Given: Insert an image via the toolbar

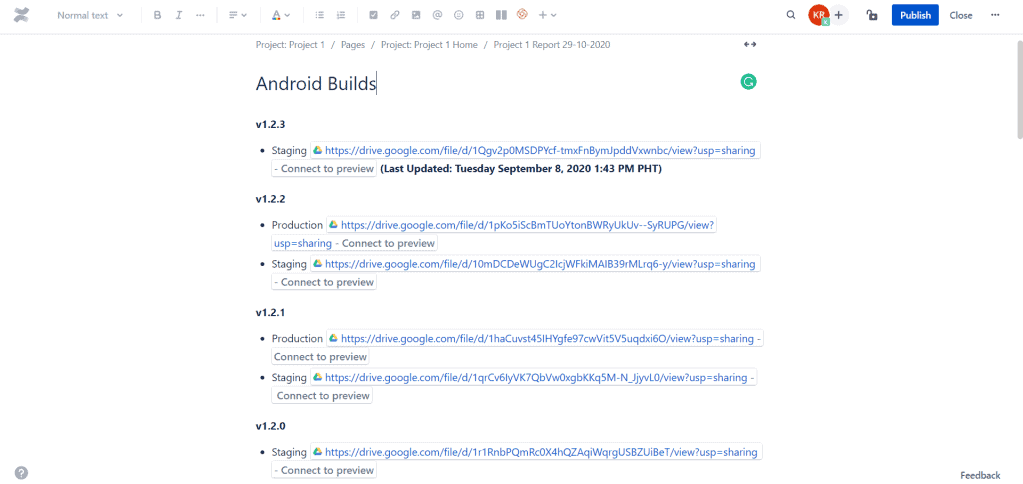Looking at the screenshot, I should coord(415,15).
